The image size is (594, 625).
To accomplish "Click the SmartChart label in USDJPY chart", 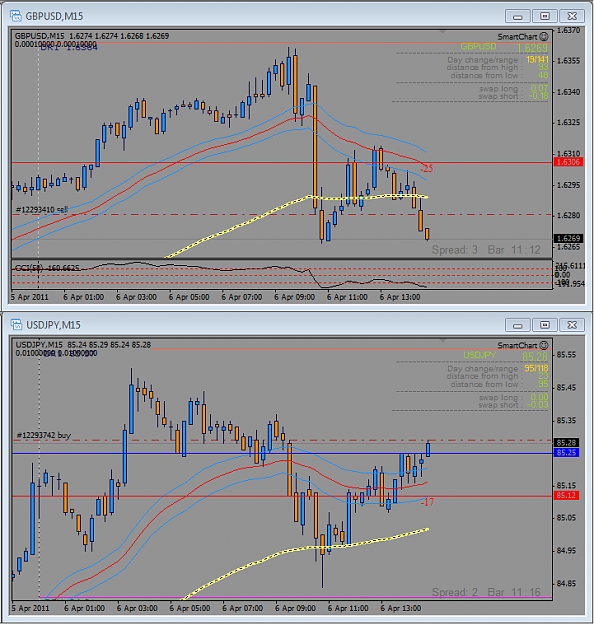I will (x=517, y=346).
